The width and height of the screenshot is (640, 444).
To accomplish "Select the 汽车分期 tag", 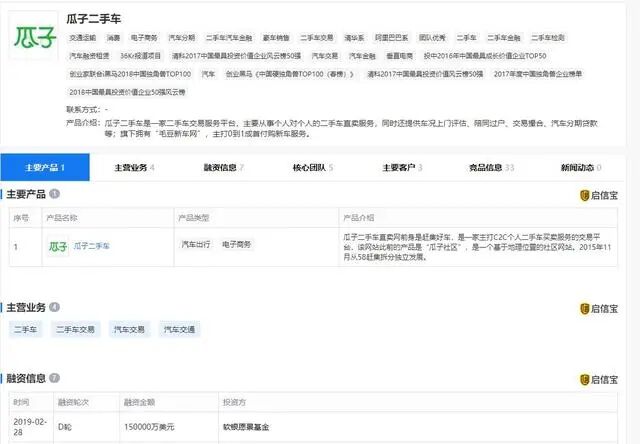I will [x=182, y=38].
